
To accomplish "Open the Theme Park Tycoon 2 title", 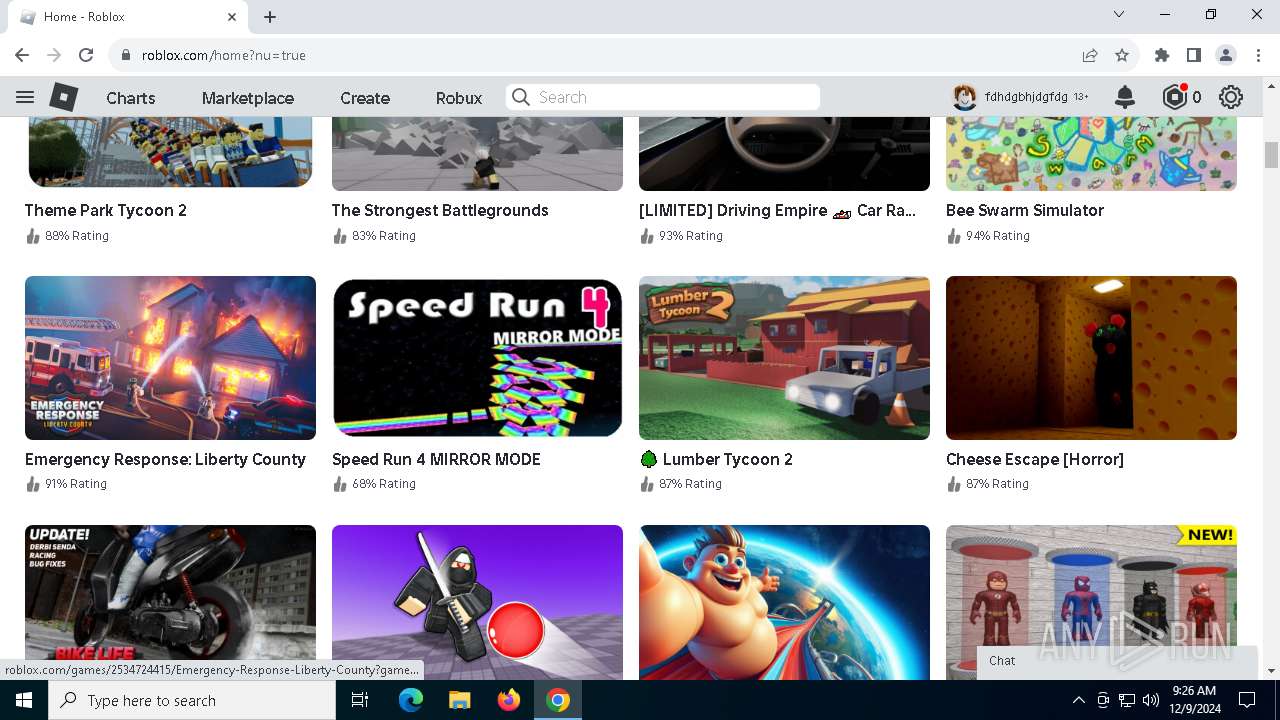I will tap(106, 210).
